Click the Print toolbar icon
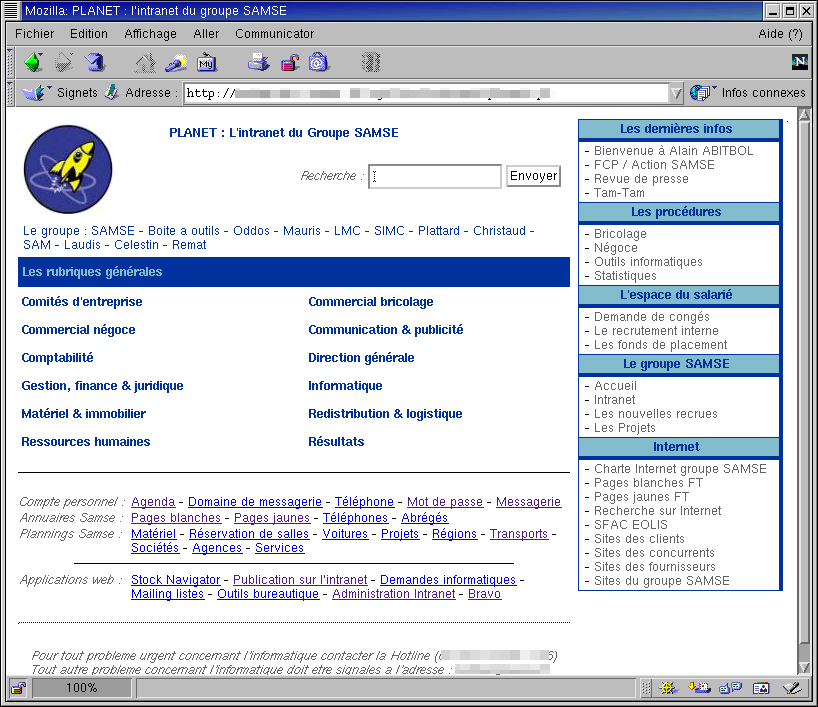 click(259, 63)
